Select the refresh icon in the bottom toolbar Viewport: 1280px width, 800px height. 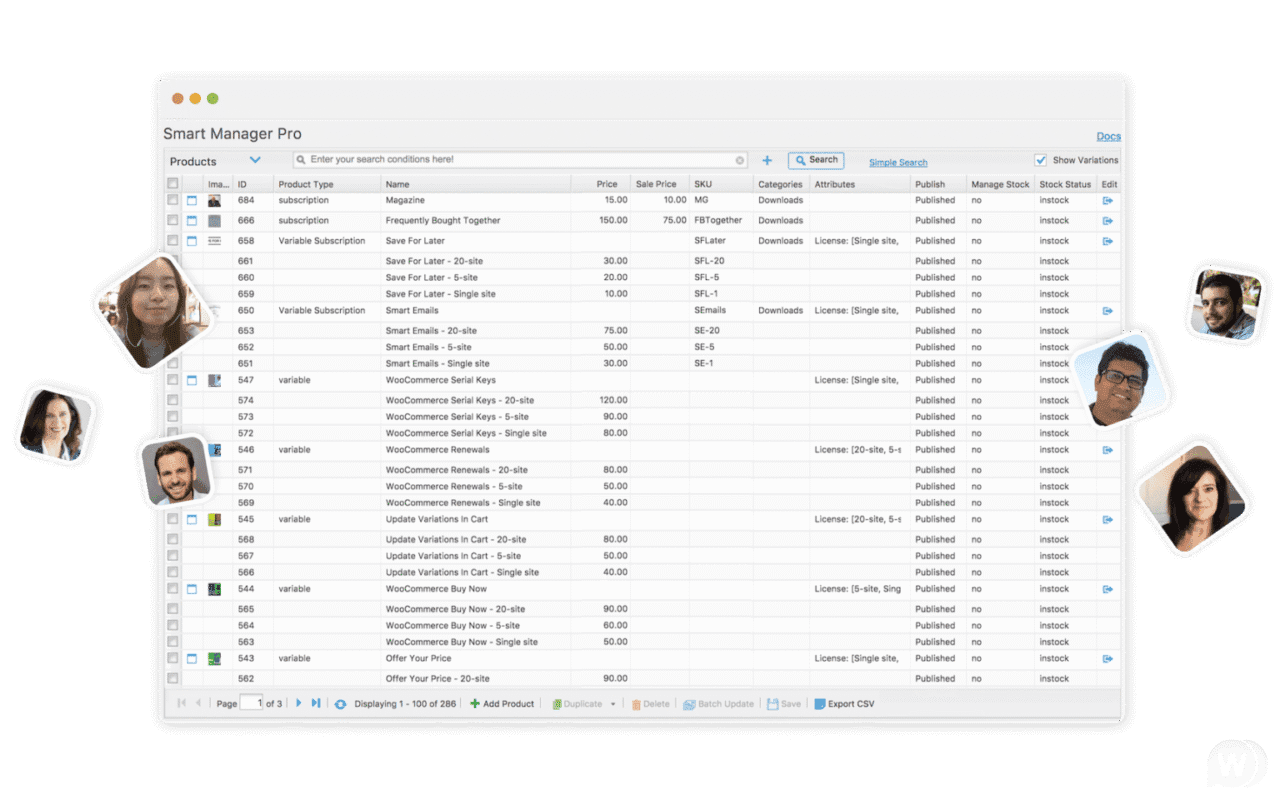point(341,703)
